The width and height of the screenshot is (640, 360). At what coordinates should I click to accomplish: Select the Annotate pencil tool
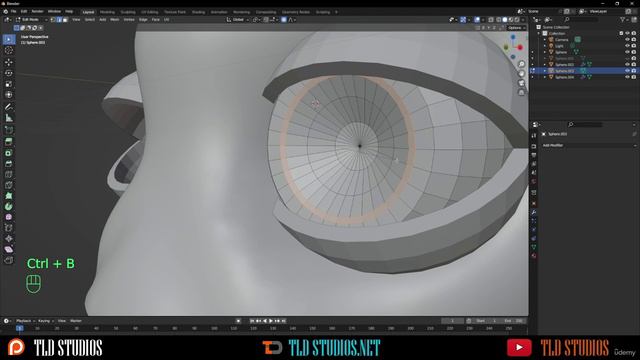pyautogui.click(x=9, y=107)
